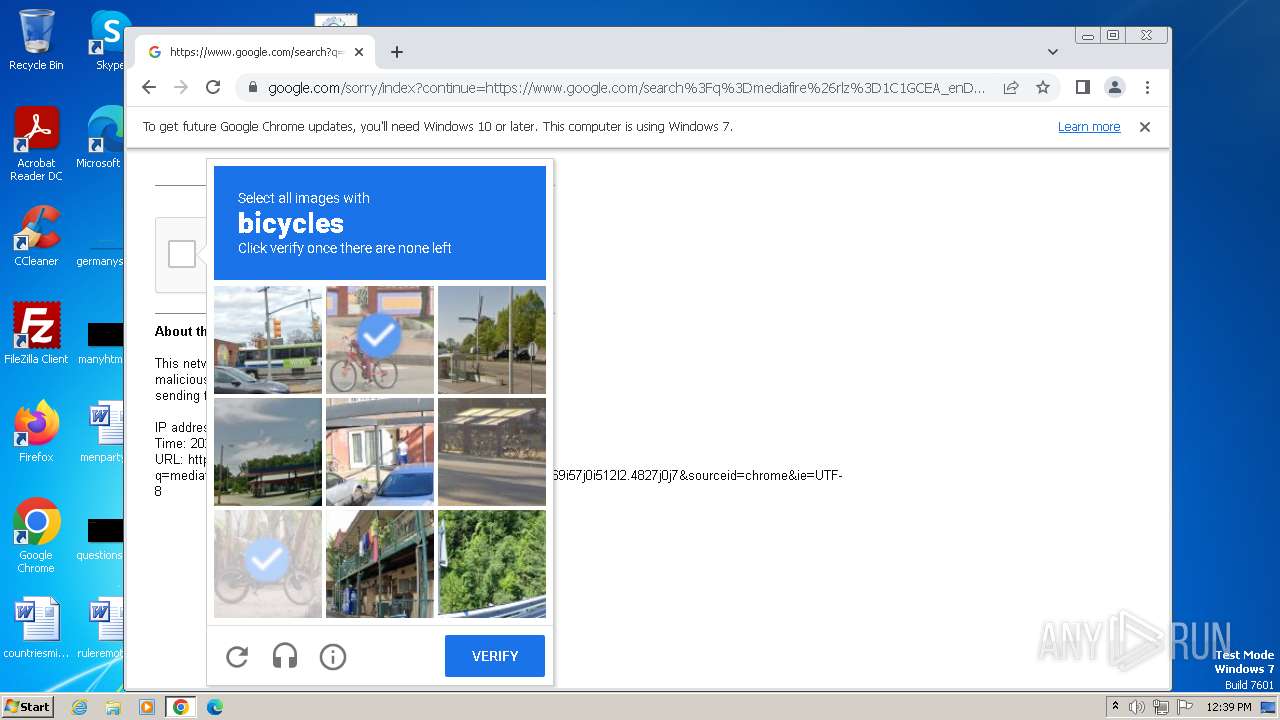Reload the page in Chrome
Viewport: 1280px width, 720px height.
(213, 87)
